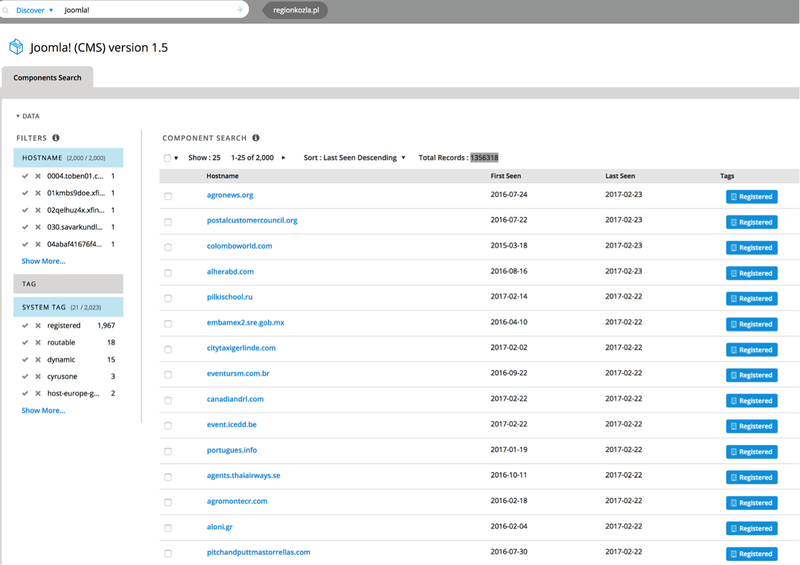Exclude the cyrusone system tag X
This screenshot has height=565, width=800.
click(38, 377)
